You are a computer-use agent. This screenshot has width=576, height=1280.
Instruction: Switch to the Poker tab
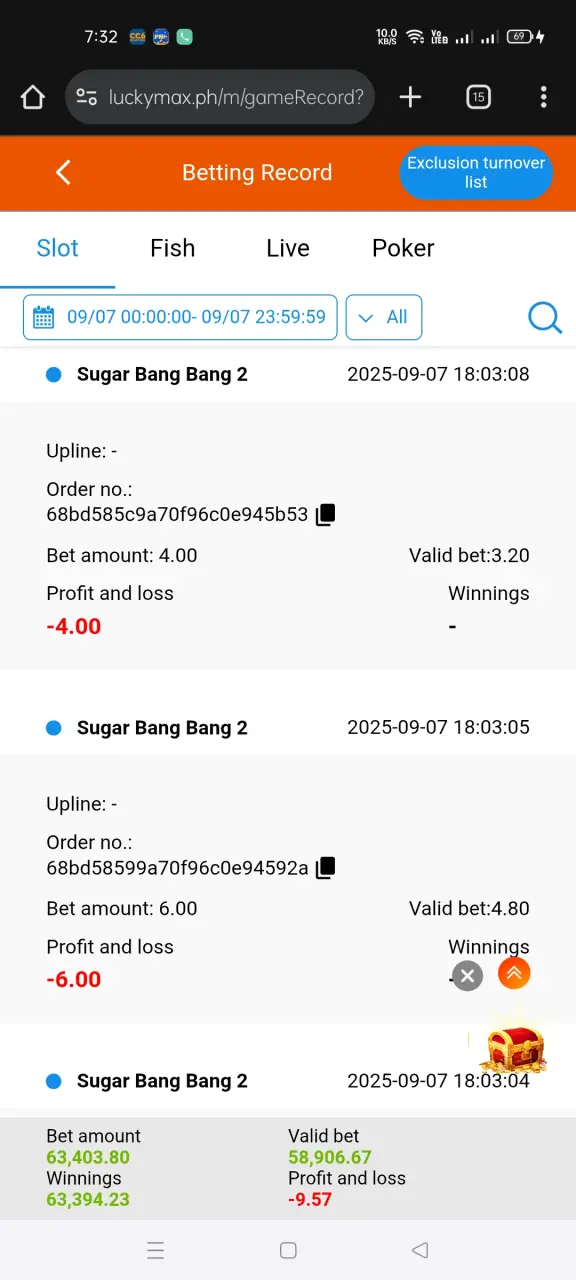pos(403,248)
